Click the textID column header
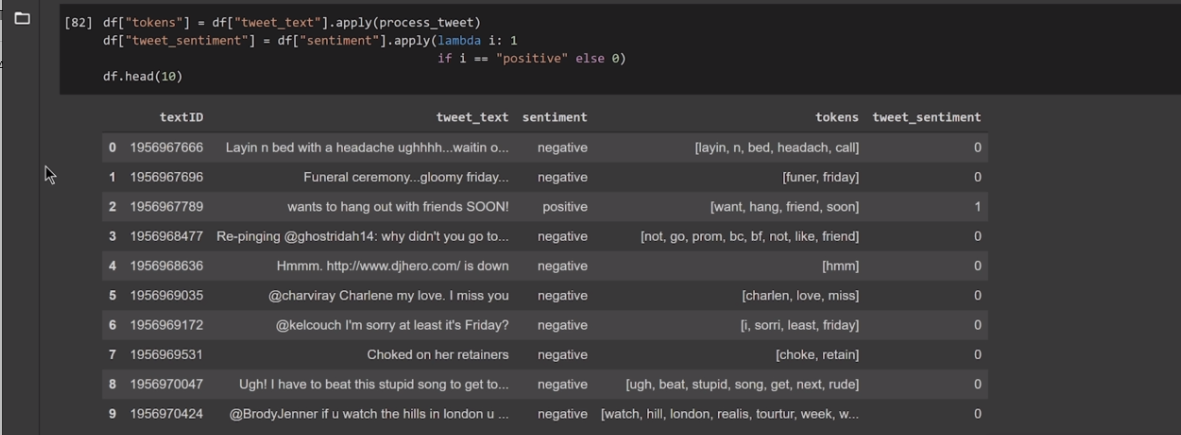Screen dimensions: 1181x435 pyautogui.click(x=181, y=117)
